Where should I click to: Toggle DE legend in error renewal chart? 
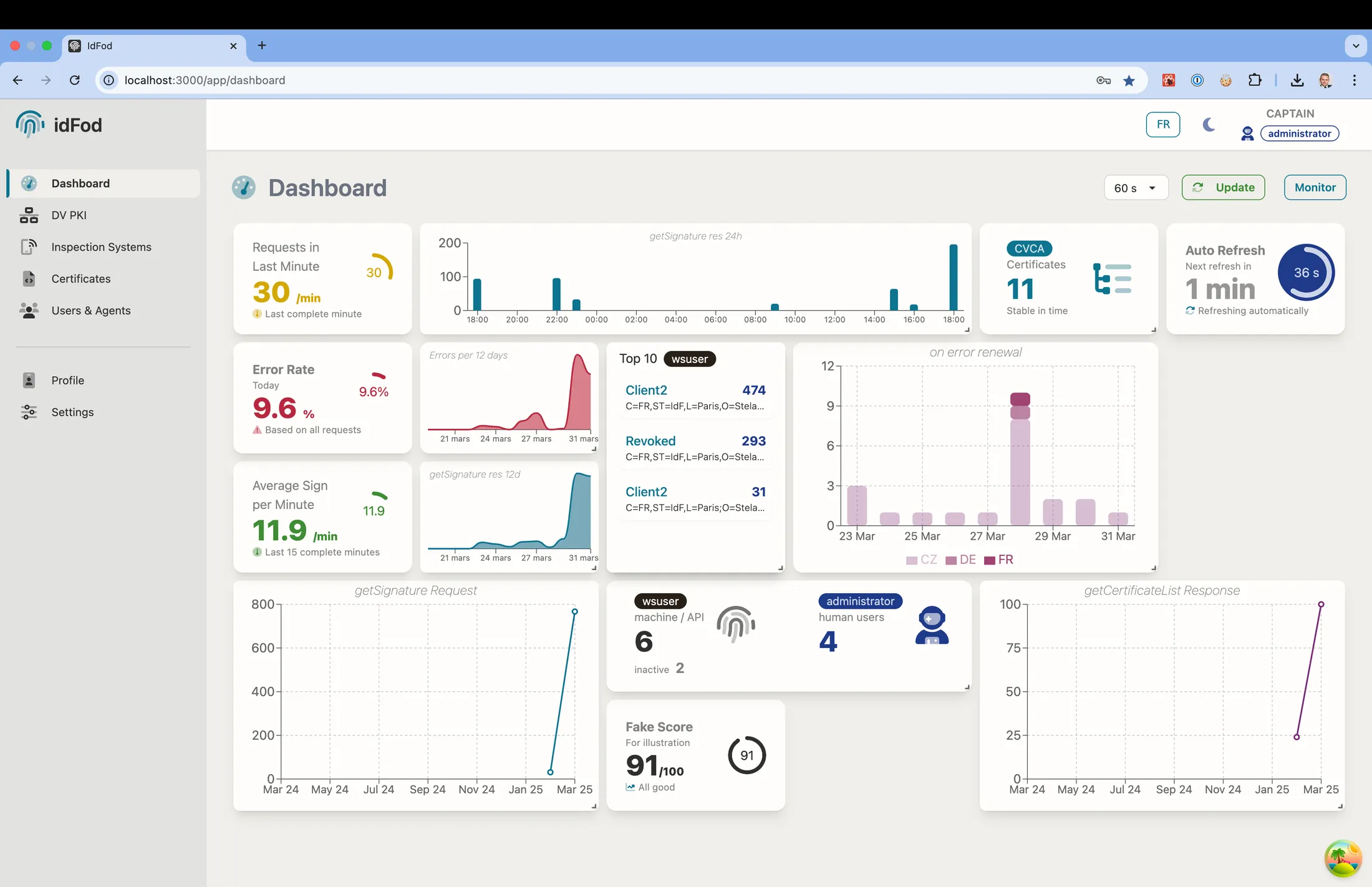961,560
